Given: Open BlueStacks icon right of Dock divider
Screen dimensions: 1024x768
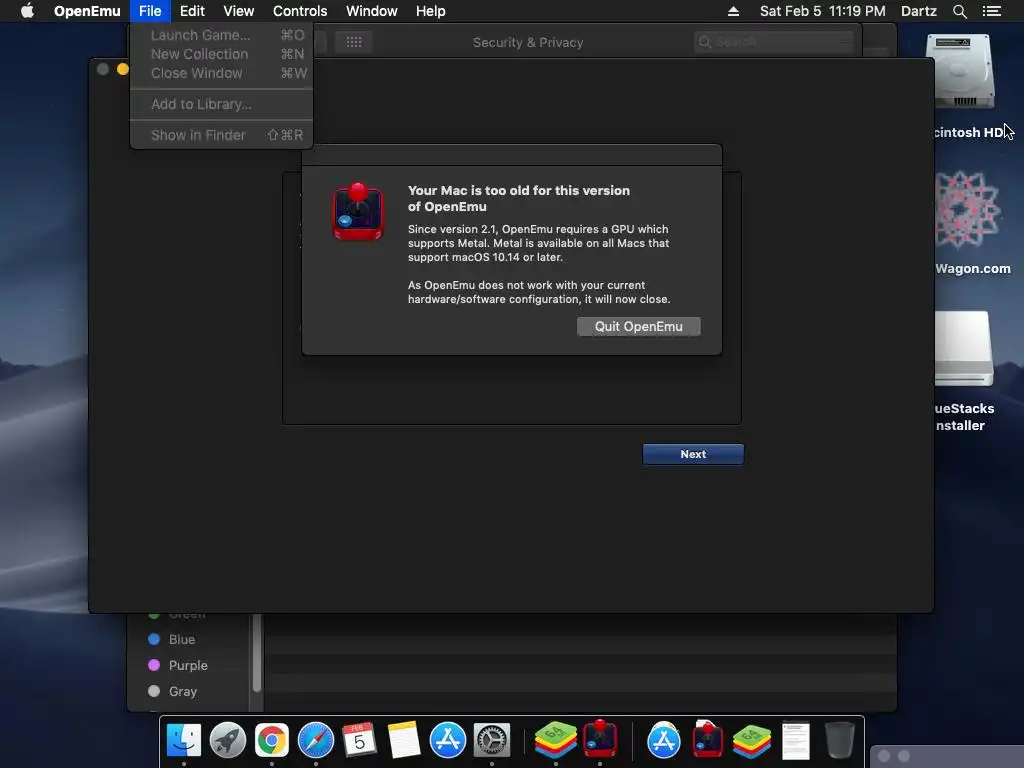Looking at the screenshot, I should (x=752, y=741).
